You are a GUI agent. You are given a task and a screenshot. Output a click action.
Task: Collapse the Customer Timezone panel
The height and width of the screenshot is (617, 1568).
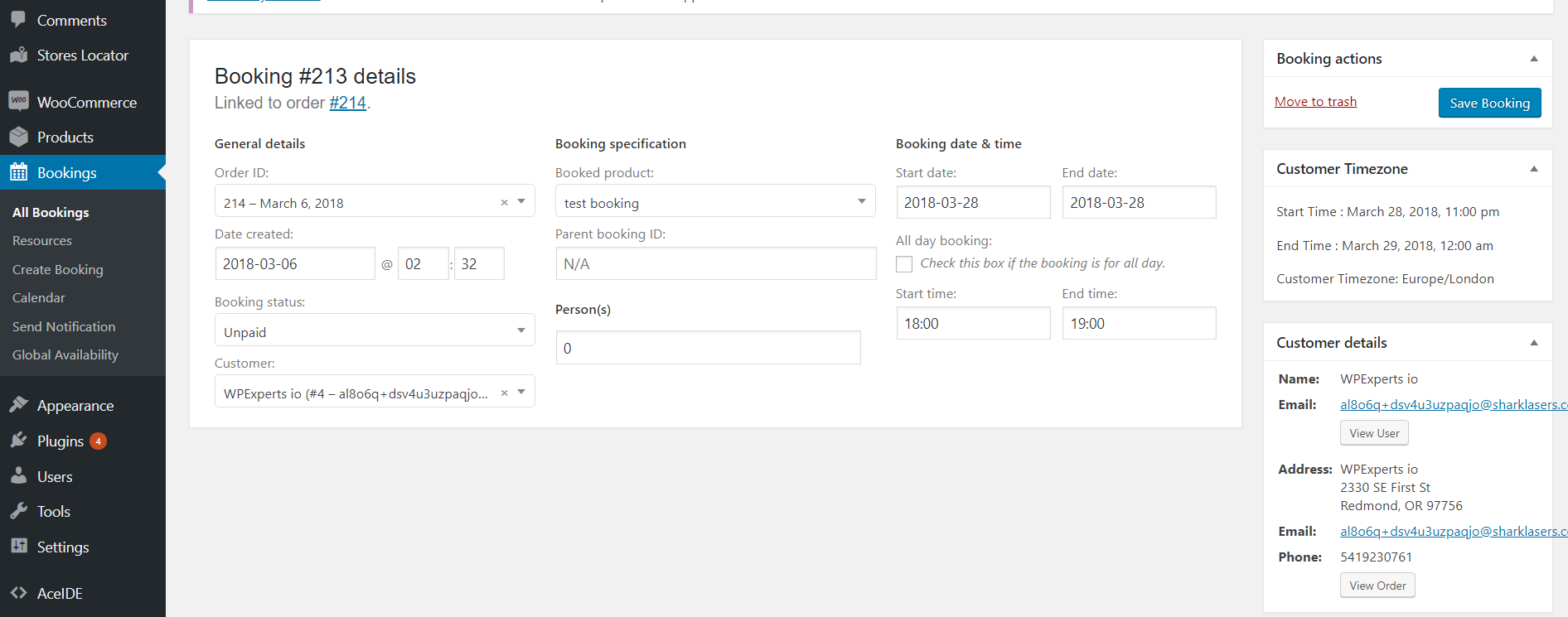coord(1533,169)
